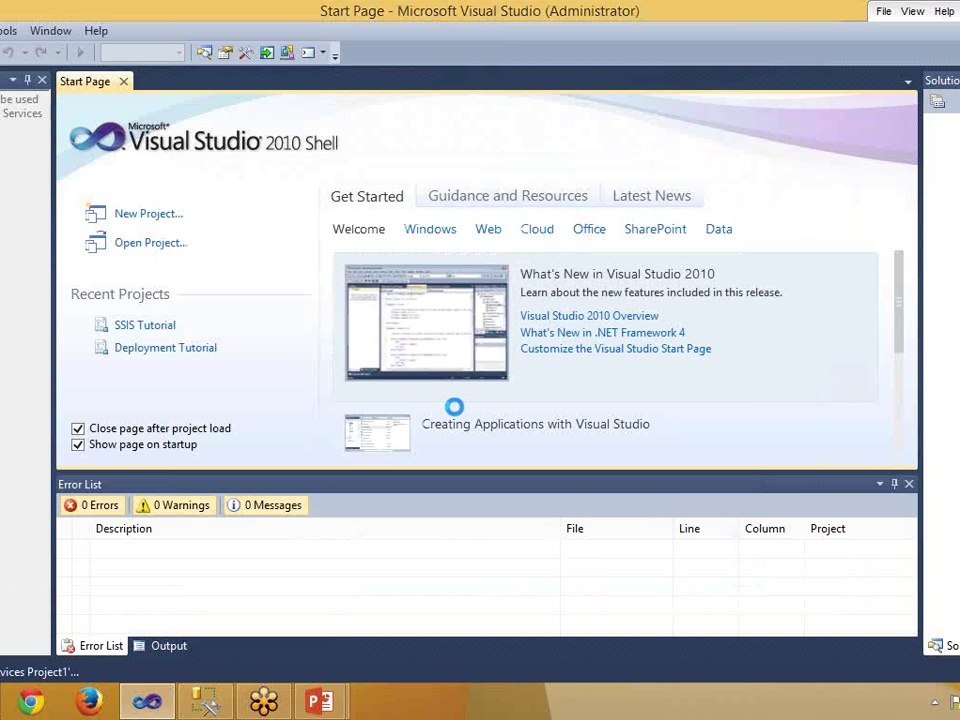Click the New Project icon on Start Page
The height and width of the screenshot is (720, 960).
[96, 213]
